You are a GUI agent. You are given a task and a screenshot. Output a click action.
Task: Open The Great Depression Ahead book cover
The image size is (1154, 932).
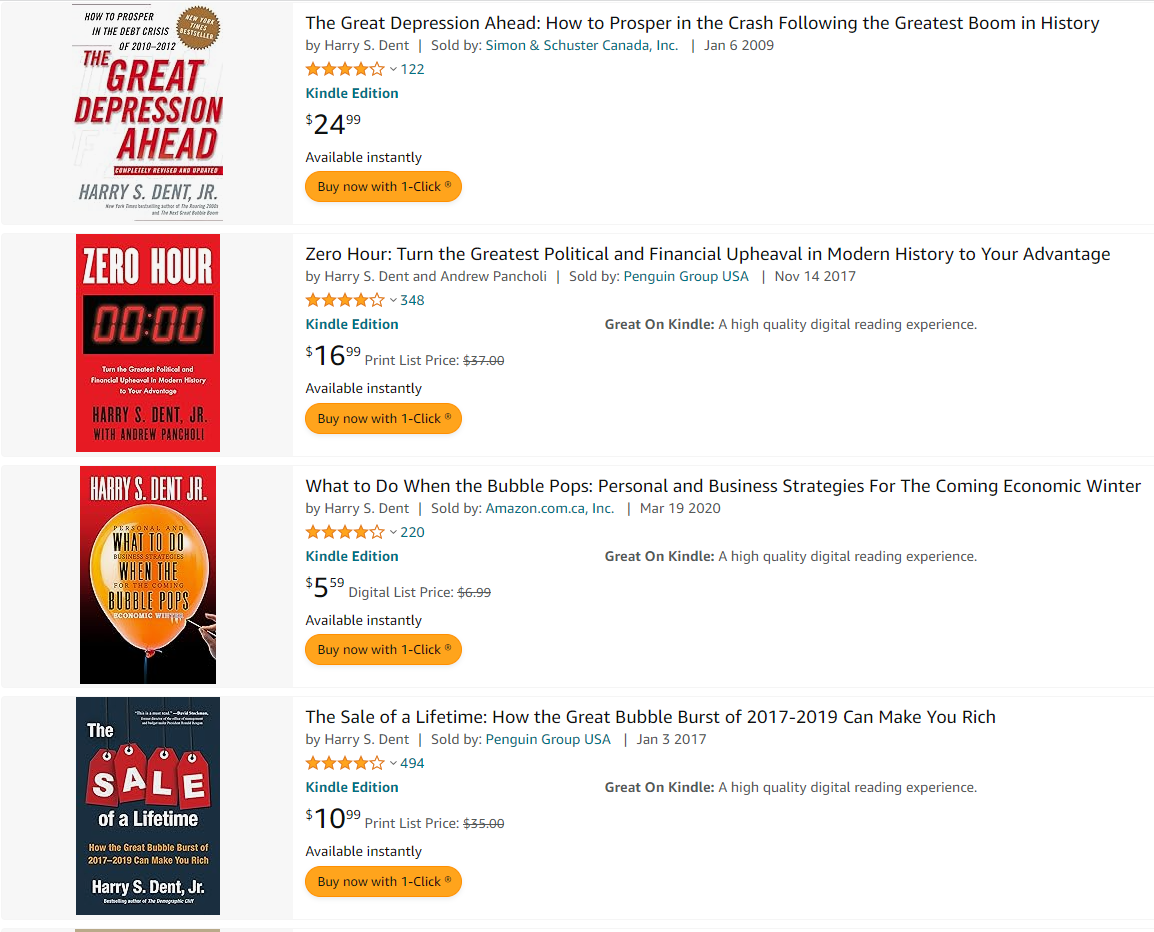point(147,111)
